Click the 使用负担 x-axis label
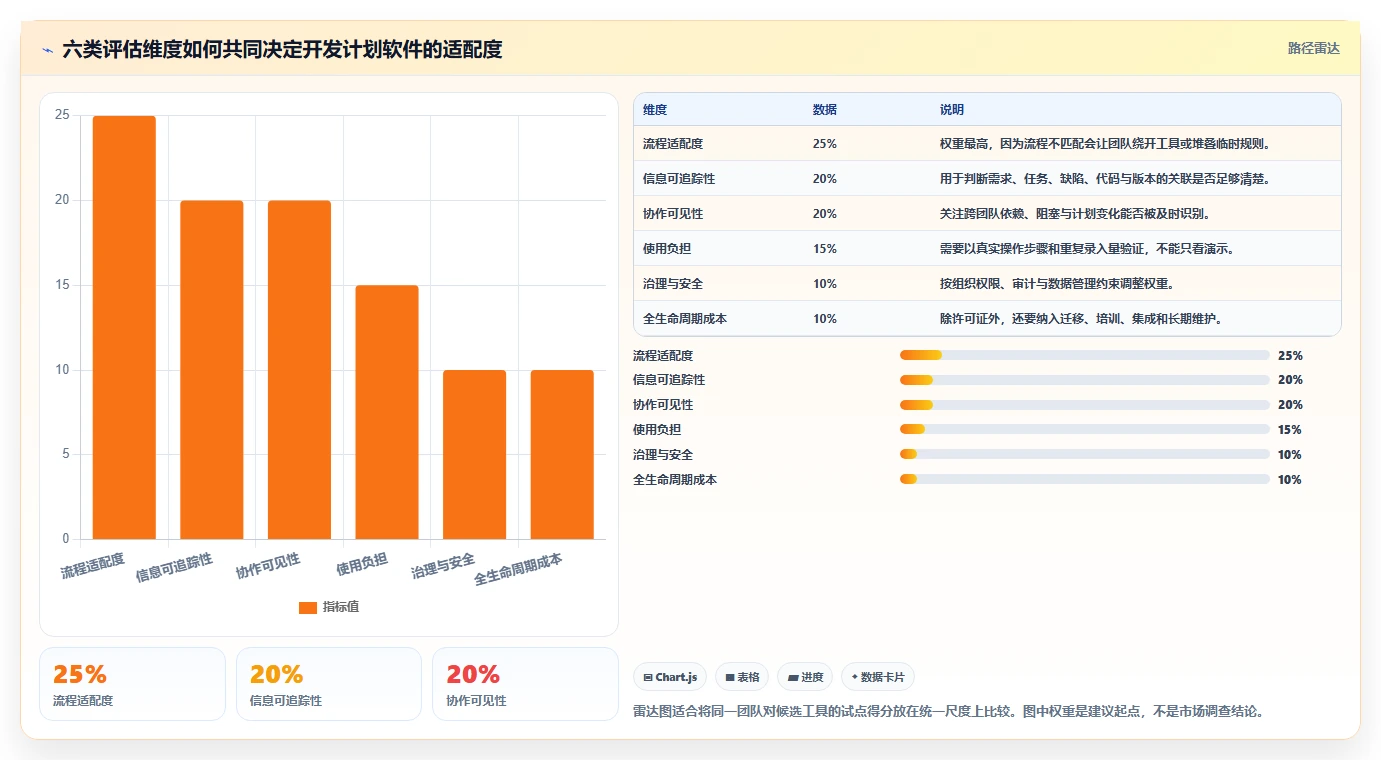This screenshot has height=760, width=1381. point(362,564)
